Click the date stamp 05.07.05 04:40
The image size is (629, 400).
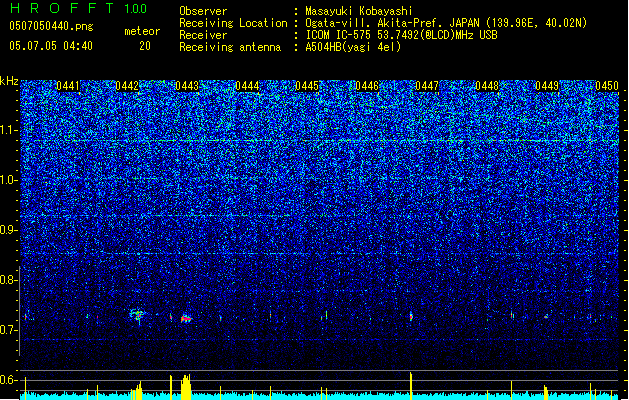(x=51, y=46)
